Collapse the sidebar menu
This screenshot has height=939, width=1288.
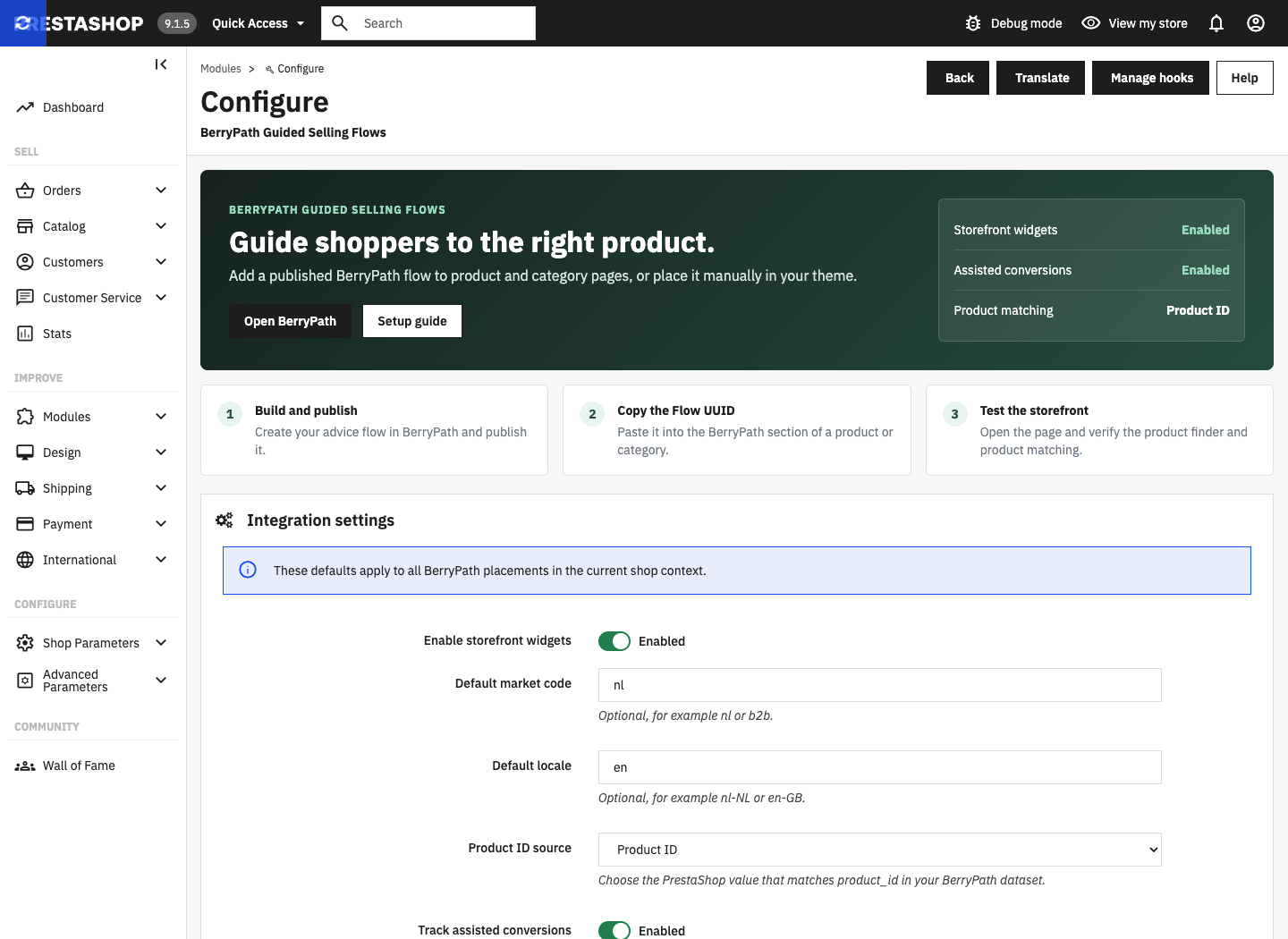(x=161, y=64)
